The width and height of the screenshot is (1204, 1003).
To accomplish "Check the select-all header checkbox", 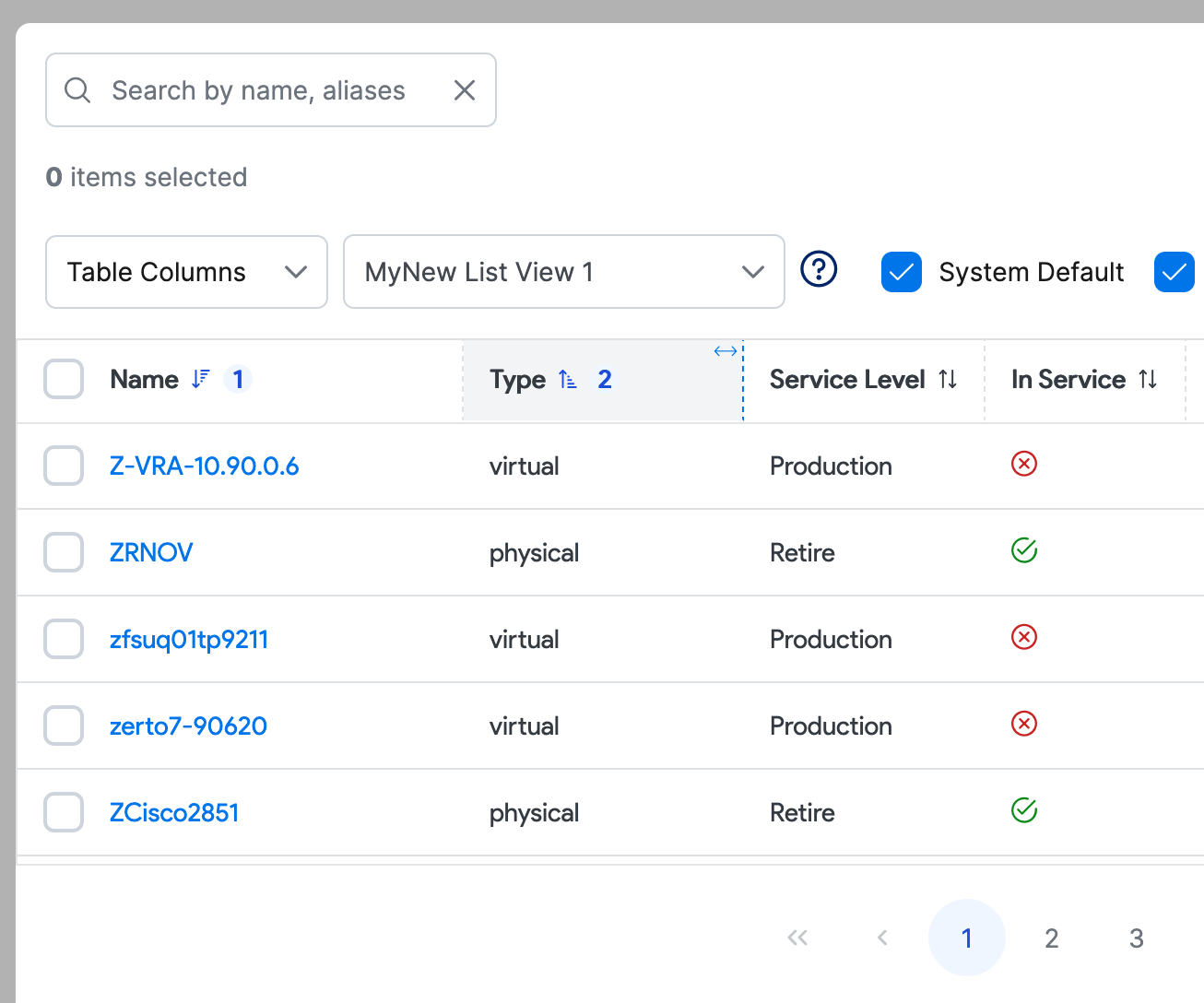I will (64, 379).
